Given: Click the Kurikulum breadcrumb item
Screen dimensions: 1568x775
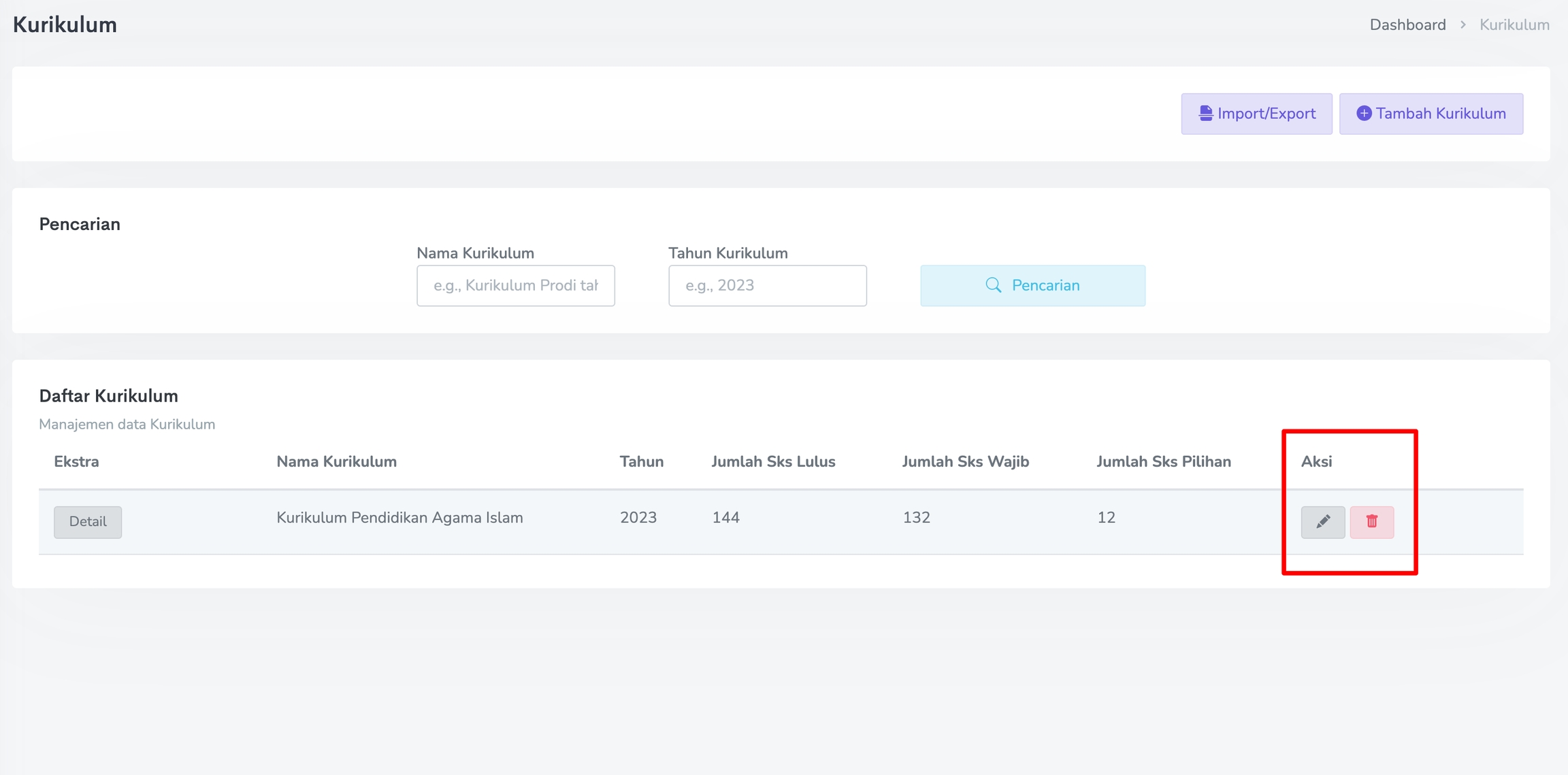Looking at the screenshot, I should pyautogui.click(x=1514, y=25).
